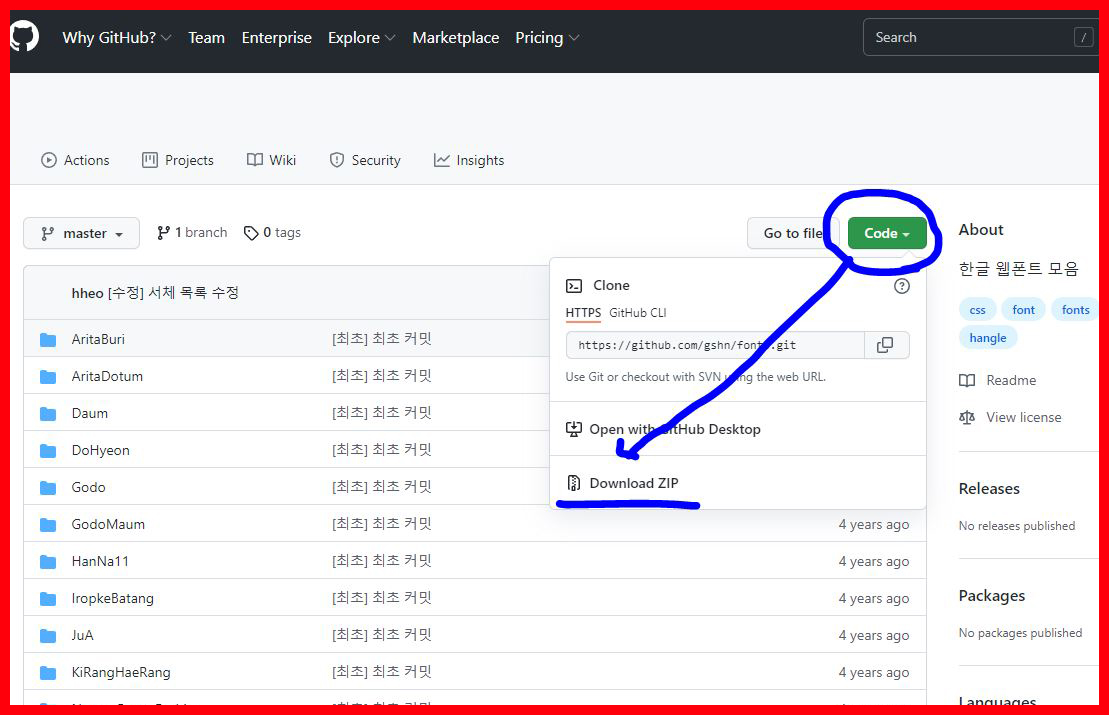This screenshot has height=715, width=1109.
Task: Click the desktop download icon beside Open with GitHub Desktop
Action: 574,429
